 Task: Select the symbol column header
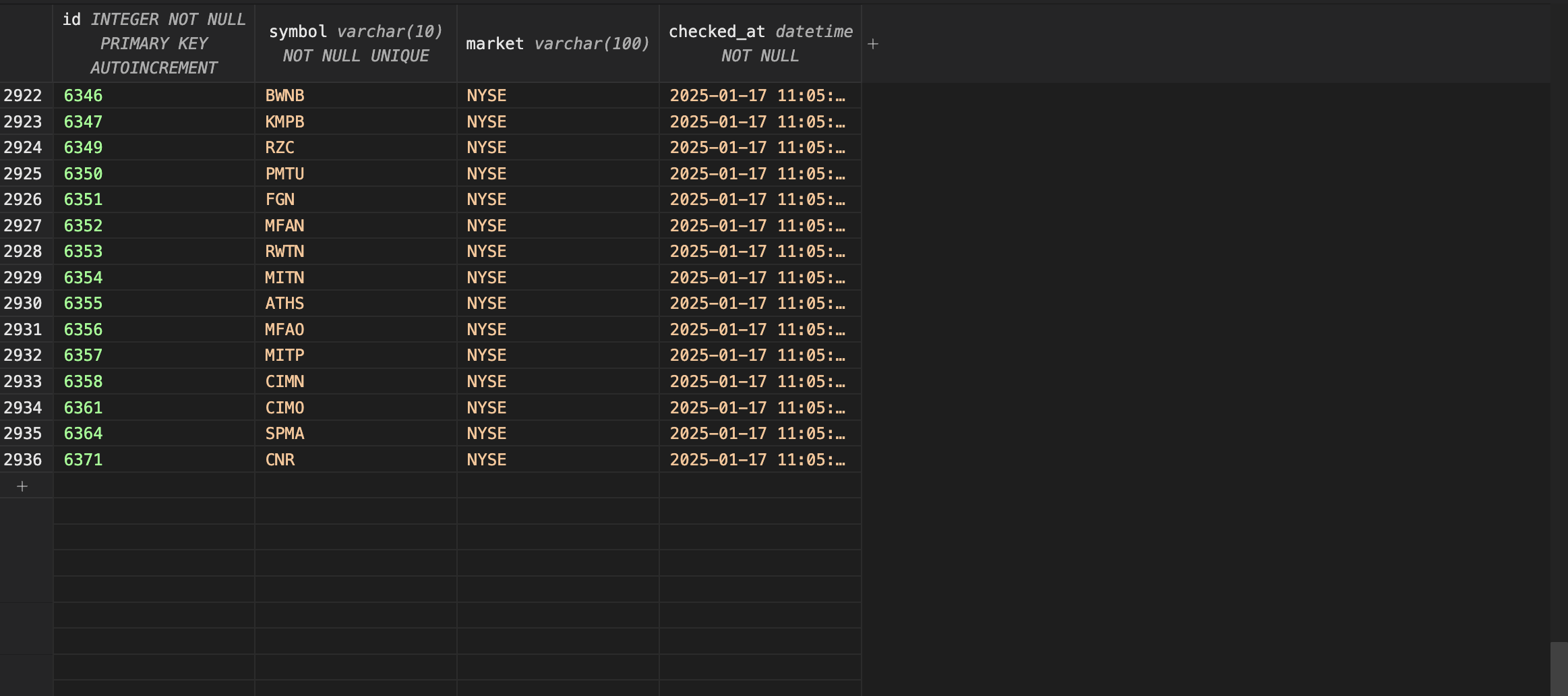[356, 44]
